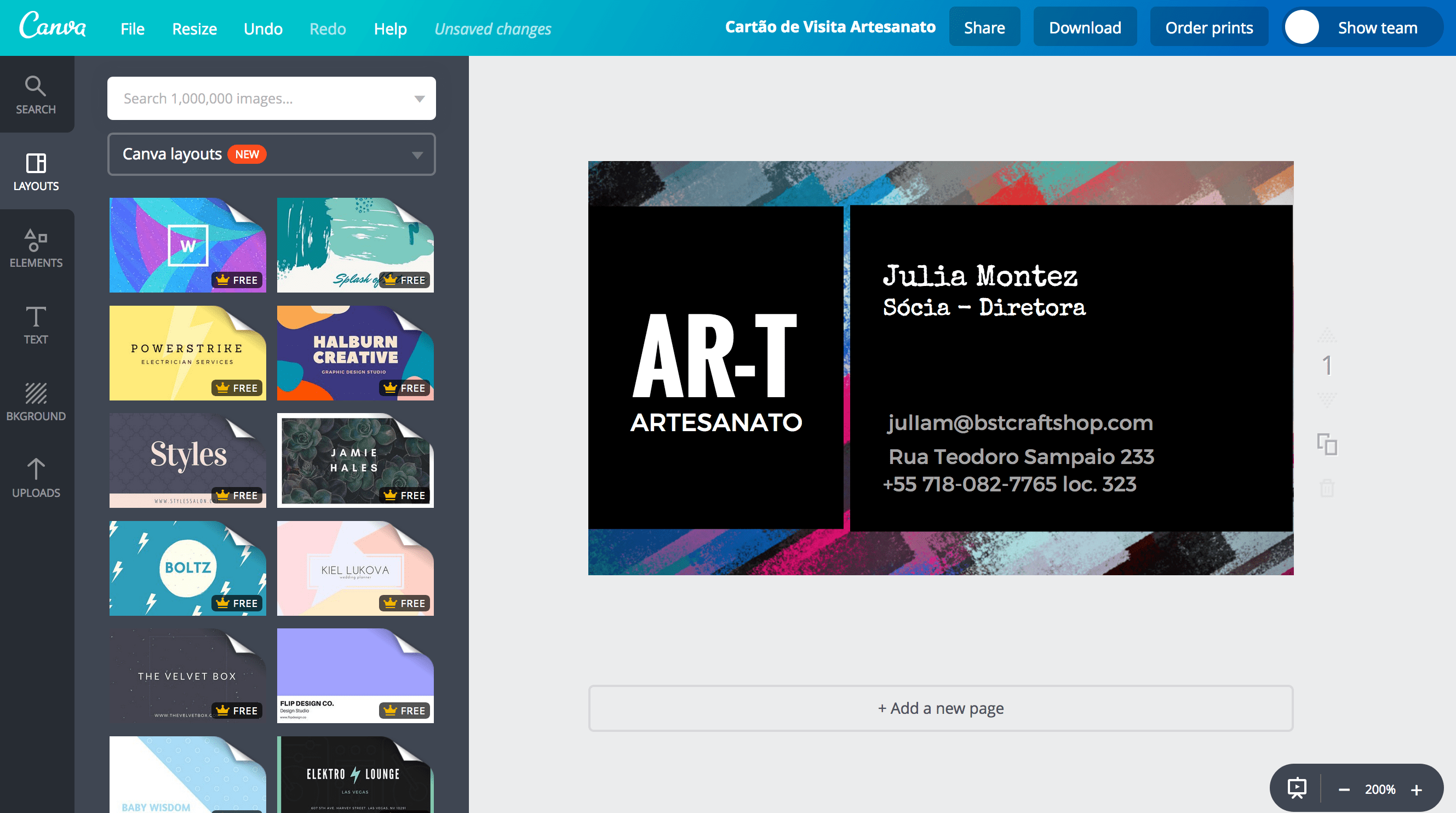This screenshot has width=1456, height=813.
Task: Select the phone number text on card
Action: pos(1010,484)
